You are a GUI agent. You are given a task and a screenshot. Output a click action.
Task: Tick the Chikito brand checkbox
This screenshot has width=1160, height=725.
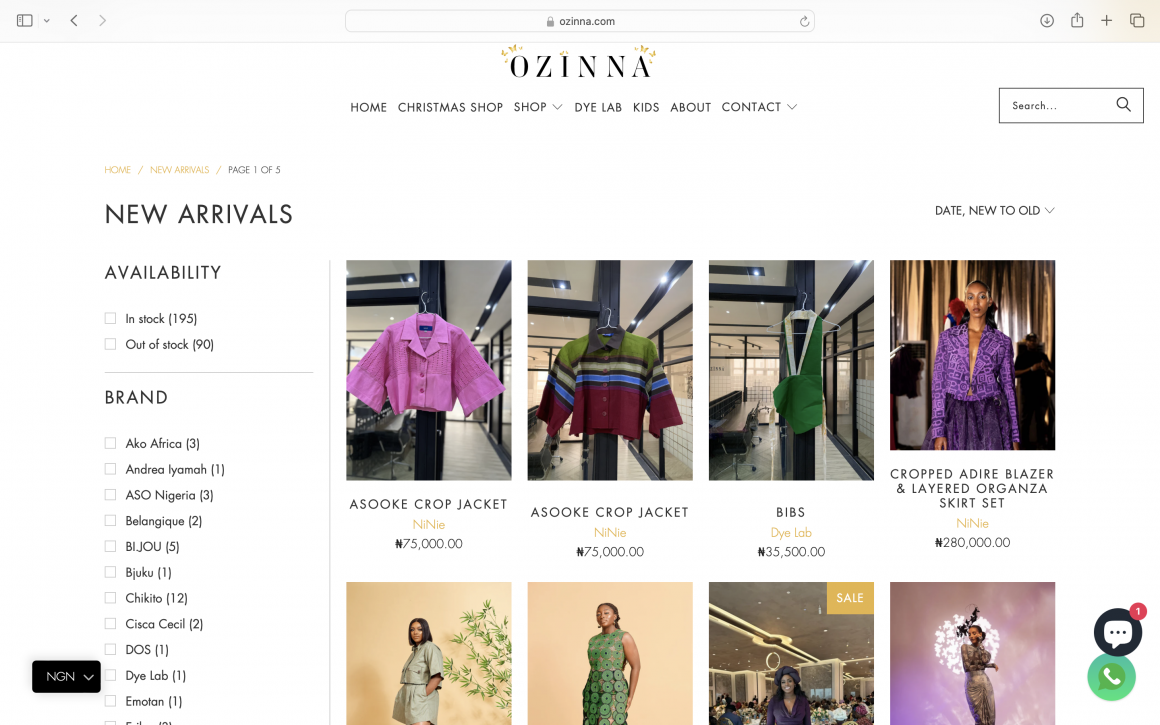(x=110, y=598)
